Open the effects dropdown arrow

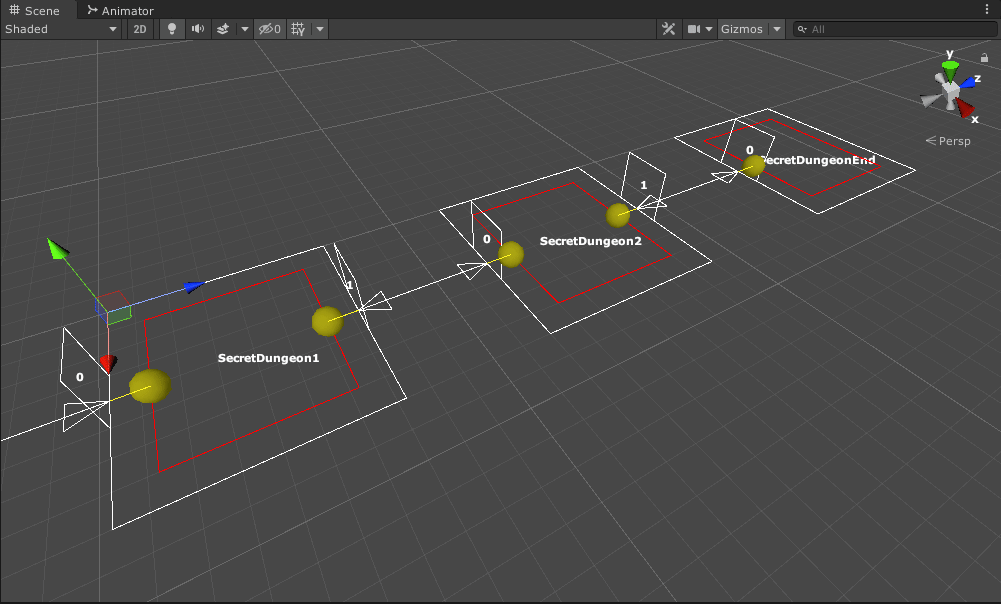[245, 29]
